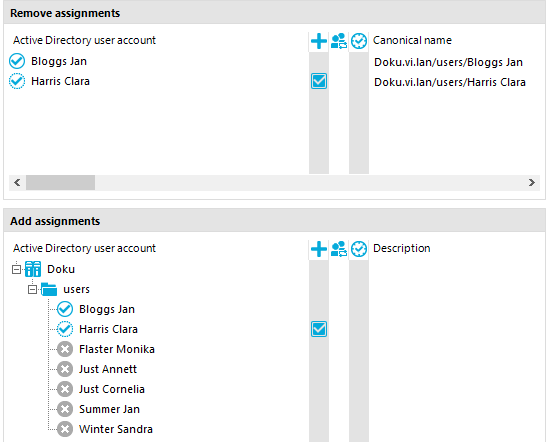Uncheck Harris Clara checkbox in Remove assignments

[319, 81]
